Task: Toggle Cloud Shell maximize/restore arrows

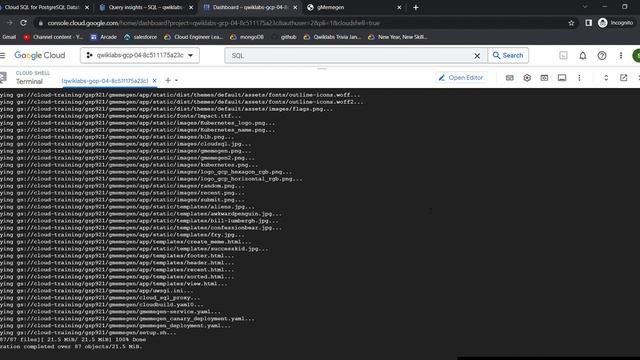Action: click(606, 78)
